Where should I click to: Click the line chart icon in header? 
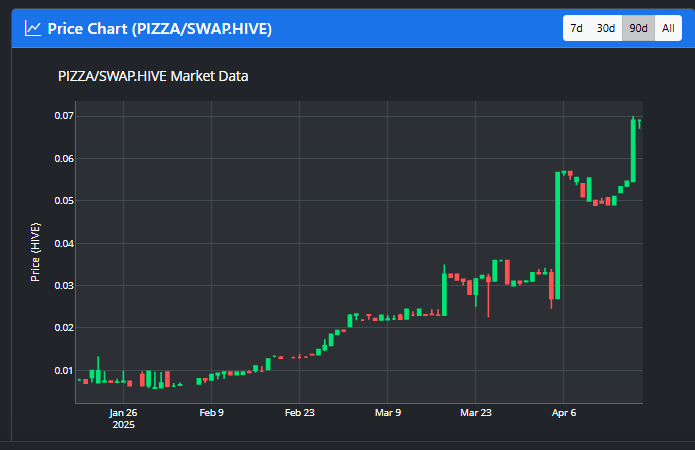33,28
